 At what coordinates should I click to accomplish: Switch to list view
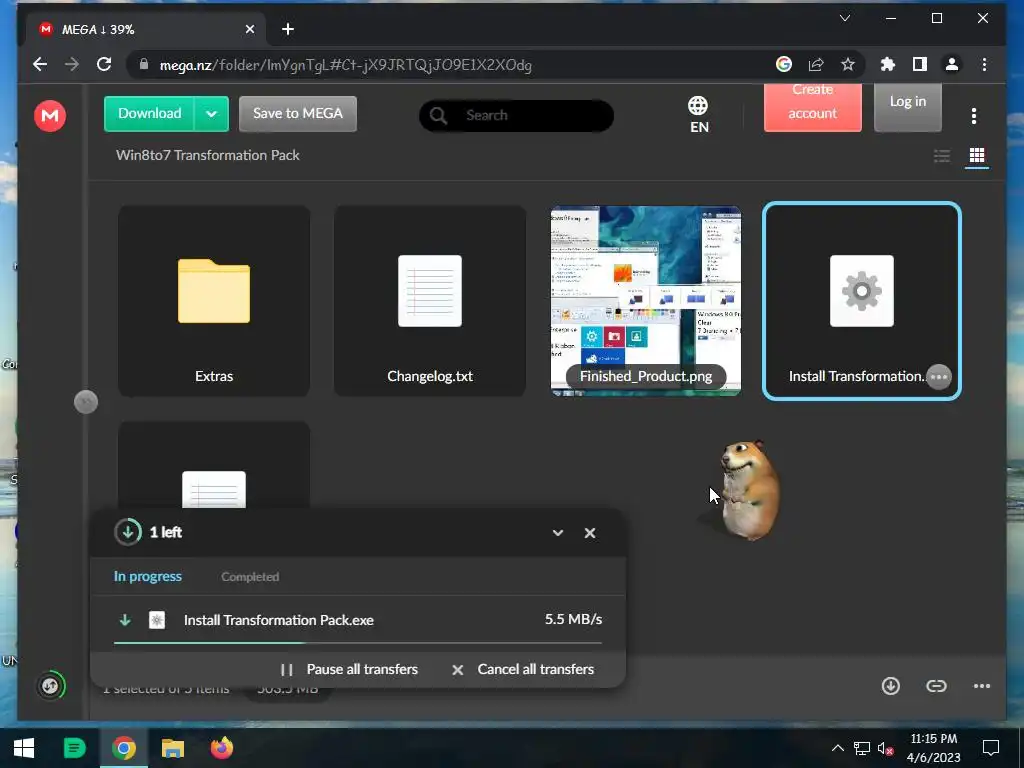(942, 155)
